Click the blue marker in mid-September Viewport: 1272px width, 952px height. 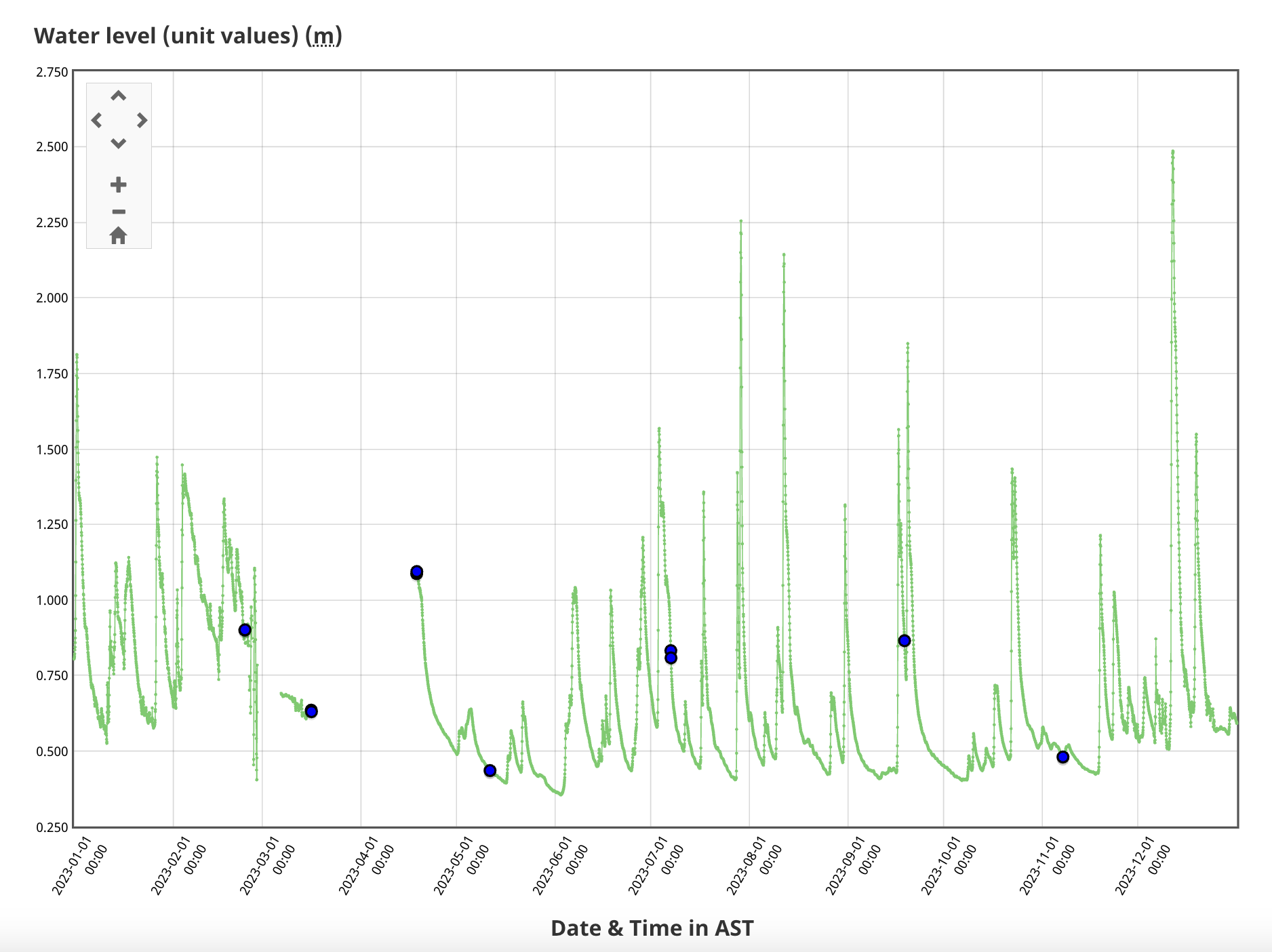pos(905,641)
